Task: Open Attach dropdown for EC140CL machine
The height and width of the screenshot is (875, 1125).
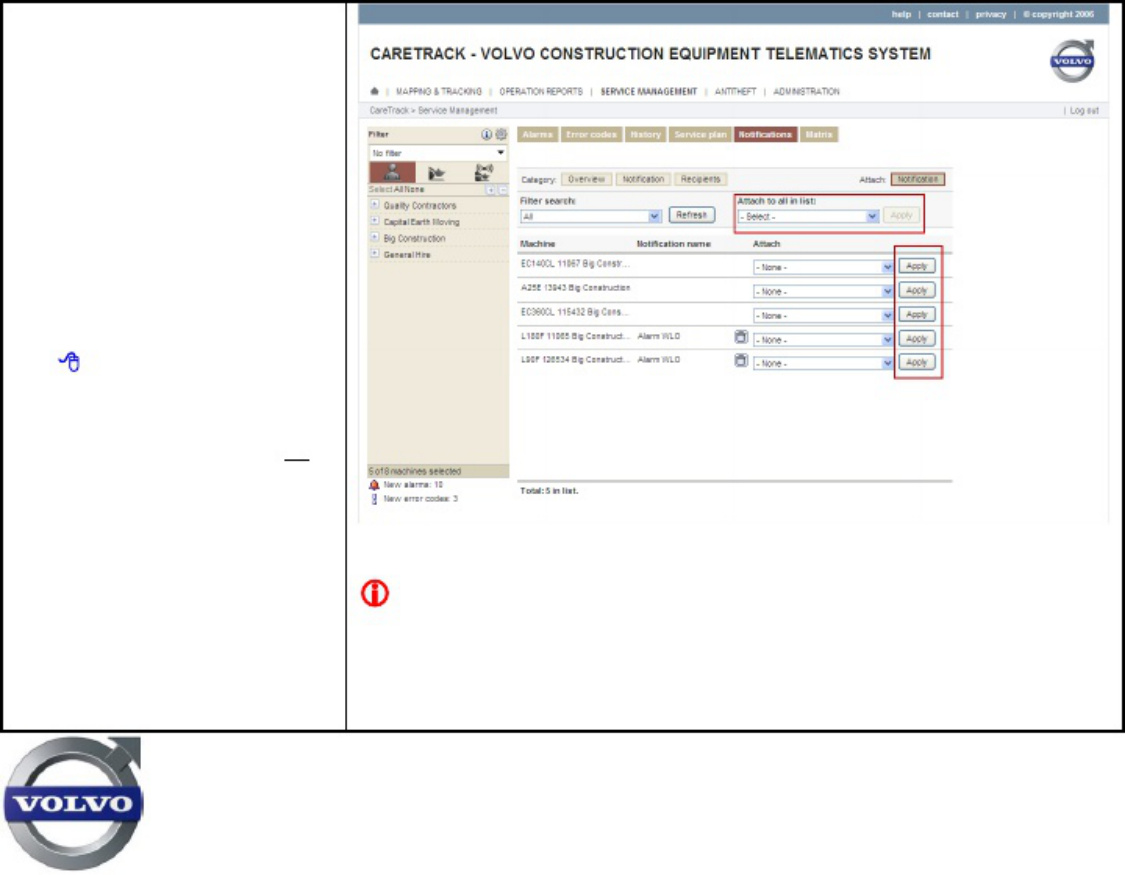Action: point(823,268)
